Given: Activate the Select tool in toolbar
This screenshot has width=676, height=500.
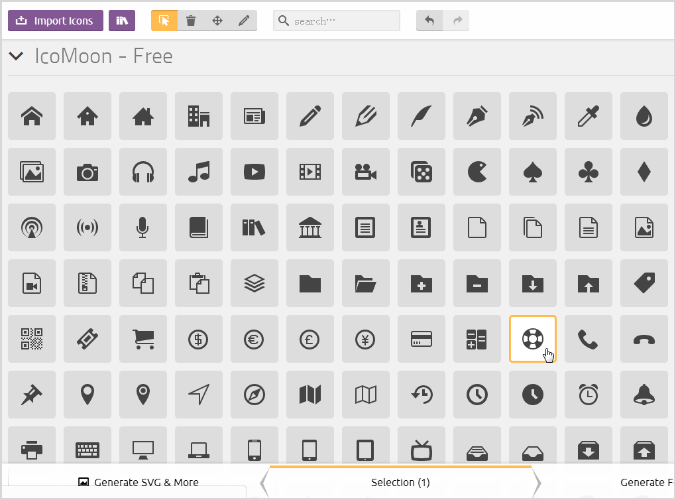Looking at the screenshot, I should (164, 21).
